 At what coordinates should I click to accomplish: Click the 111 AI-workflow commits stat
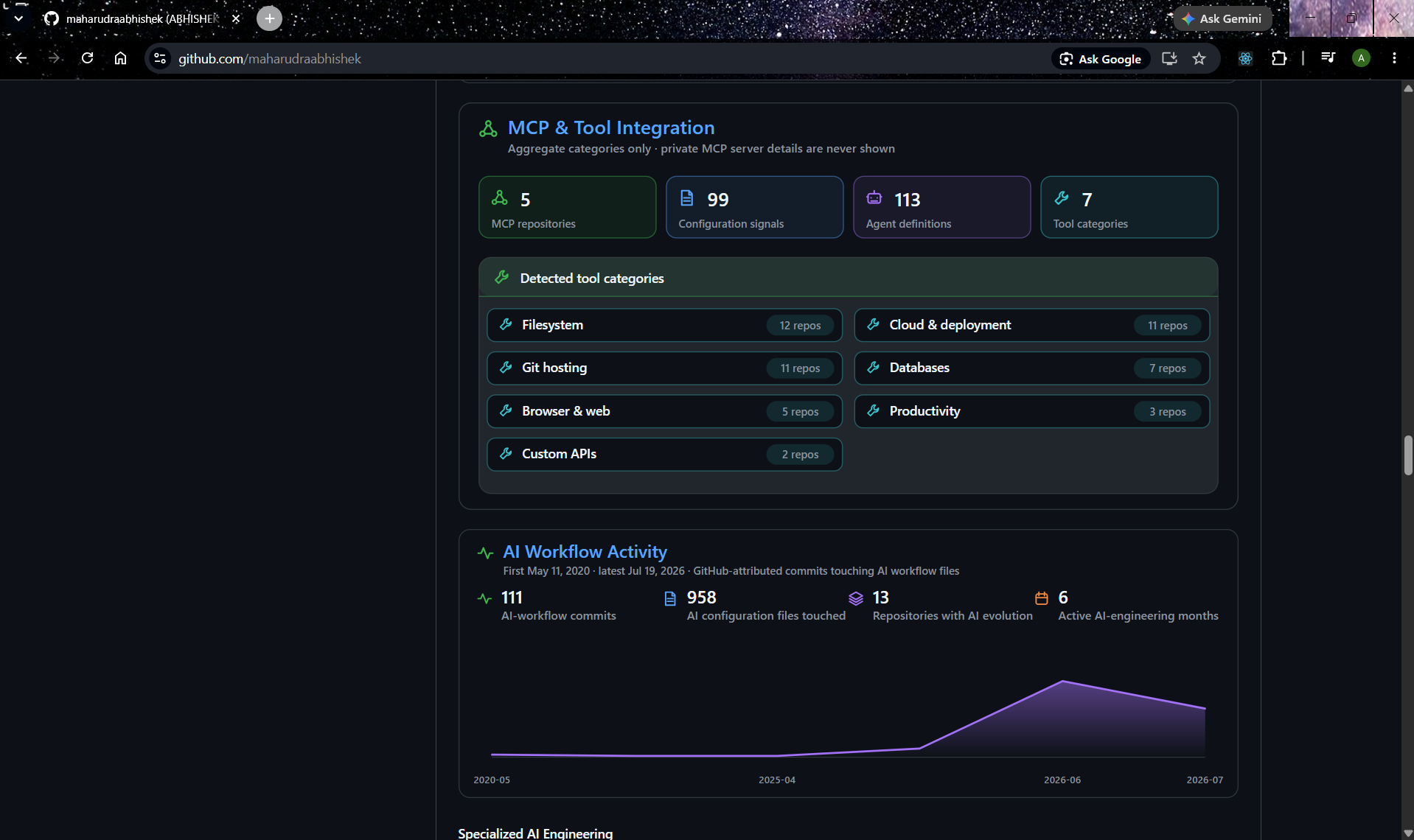pos(557,605)
